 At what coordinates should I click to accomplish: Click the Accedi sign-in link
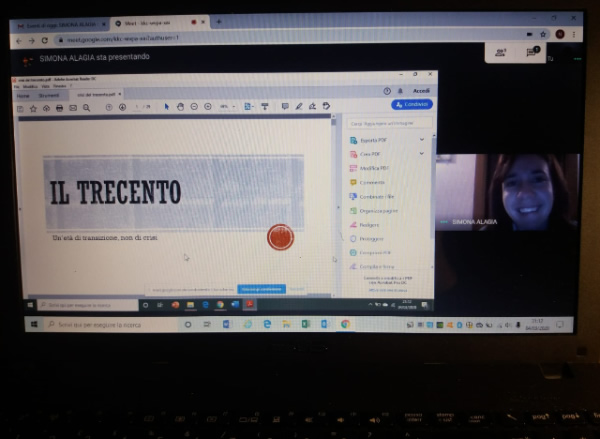point(421,91)
